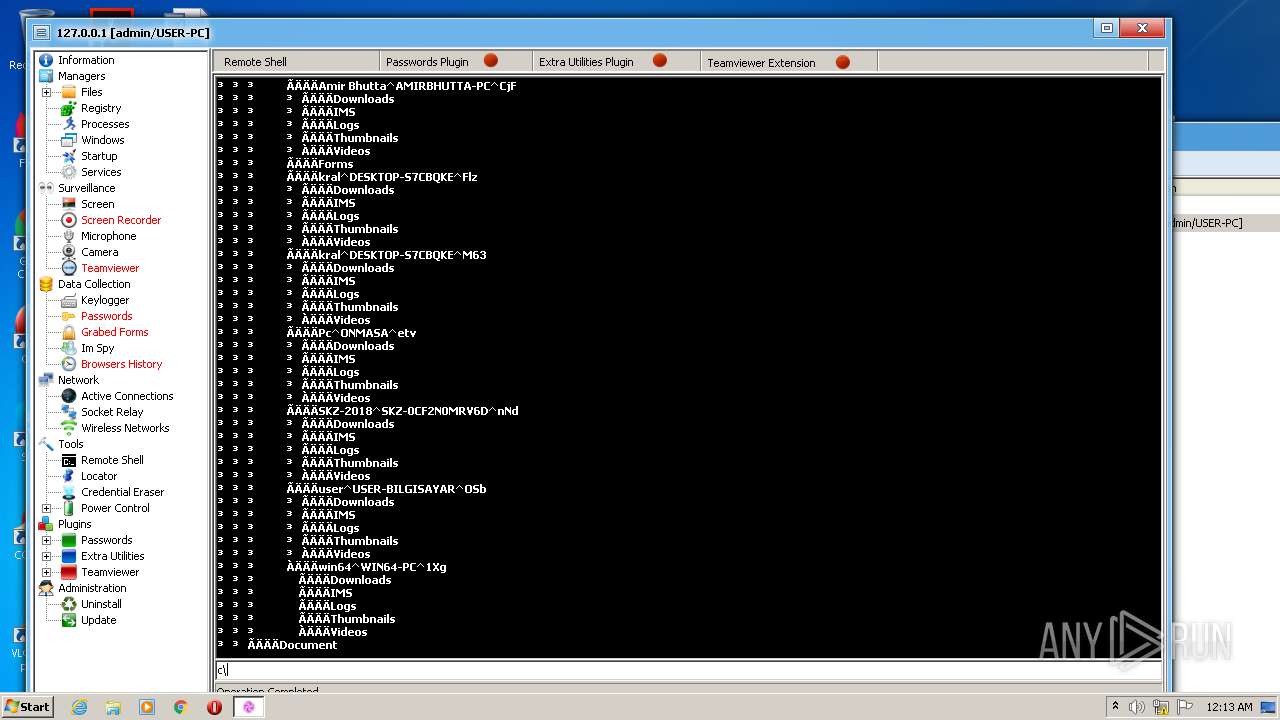Viewport: 1280px width, 720px height.
Task: Select the Data Collection category
Action: [94, 284]
